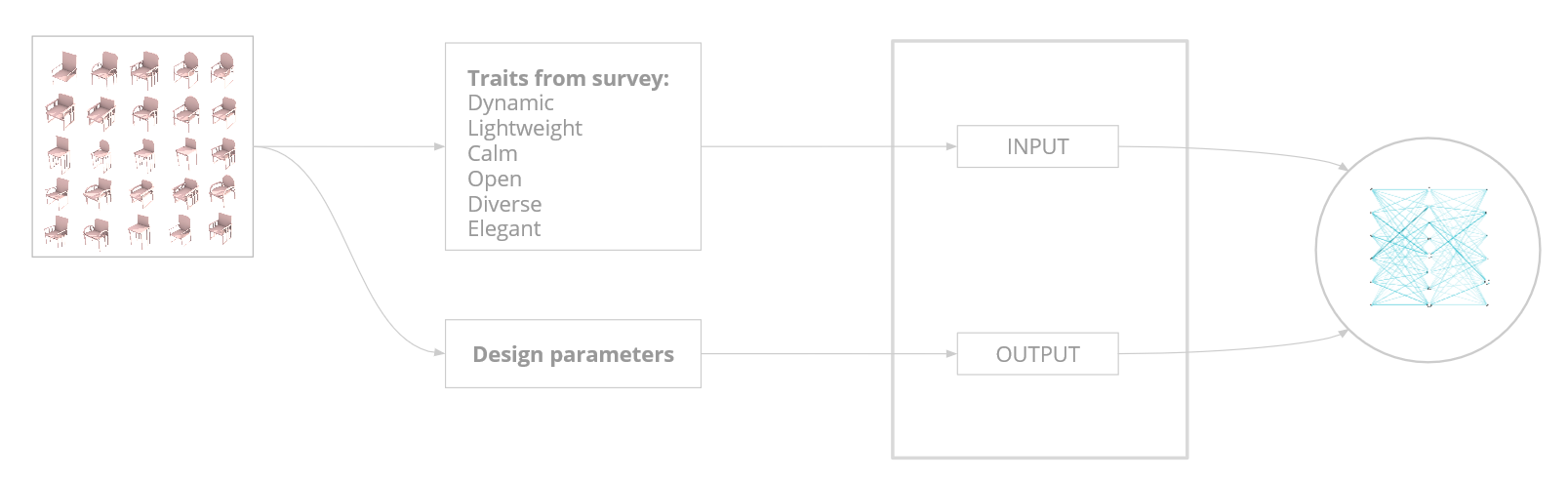This screenshot has width=1568, height=480.
Task: Select the top-left chair in the grid
Action: pos(62,69)
